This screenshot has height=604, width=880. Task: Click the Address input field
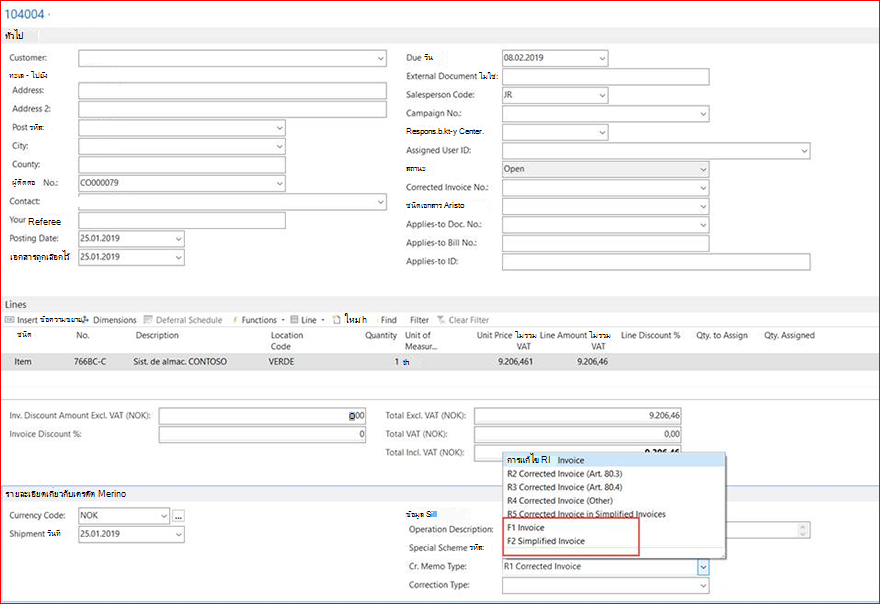[x=232, y=91]
